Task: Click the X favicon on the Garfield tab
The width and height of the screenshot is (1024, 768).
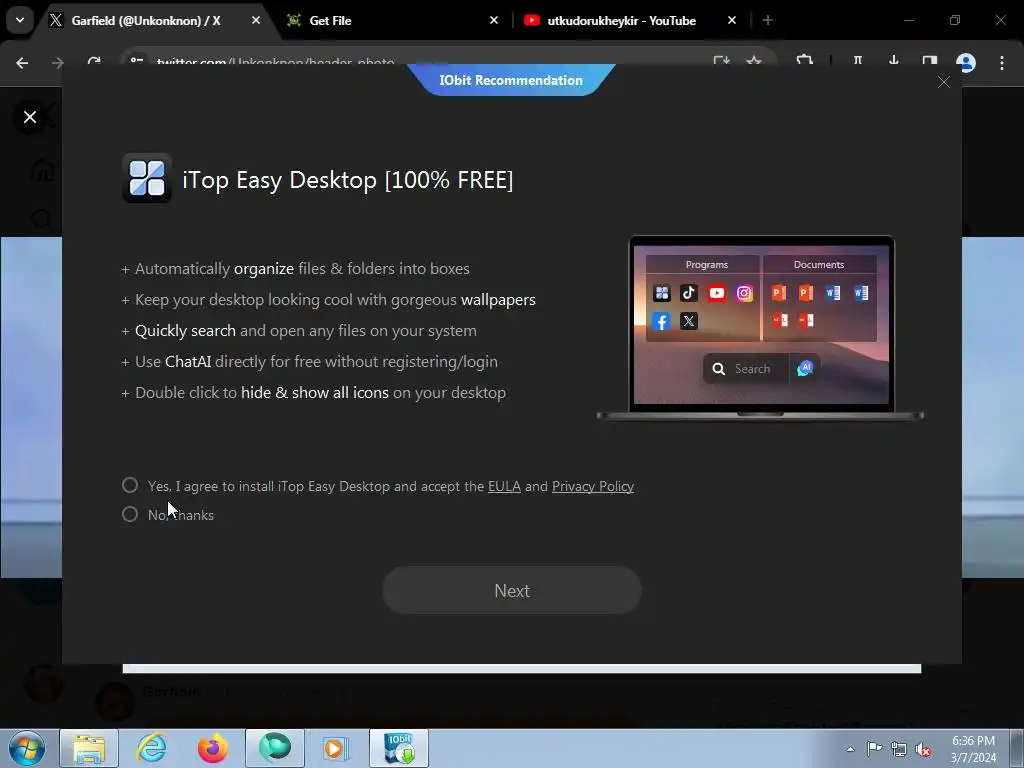Action: point(56,20)
